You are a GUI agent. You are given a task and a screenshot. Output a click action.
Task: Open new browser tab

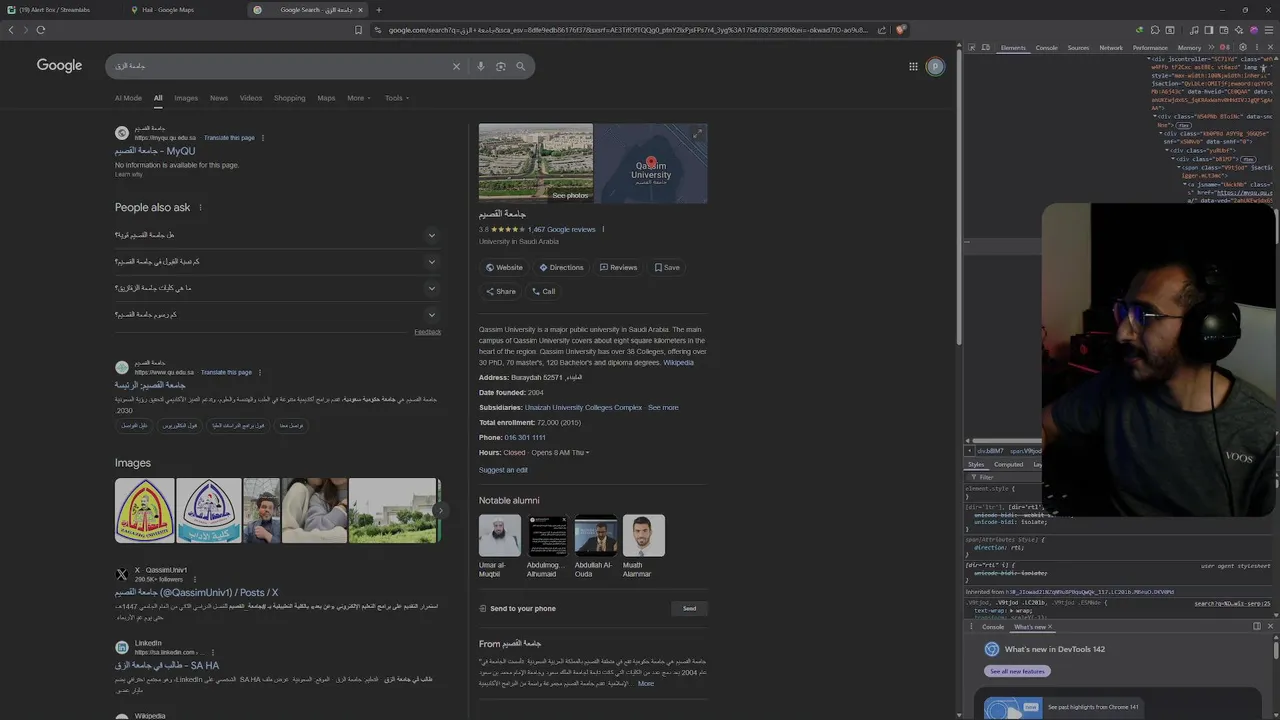[378, 10]
